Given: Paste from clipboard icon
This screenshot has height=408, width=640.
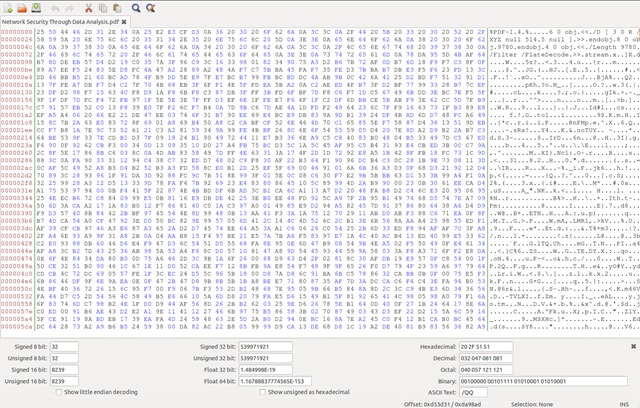Looking at the screenshot, I should click(117, 8).
